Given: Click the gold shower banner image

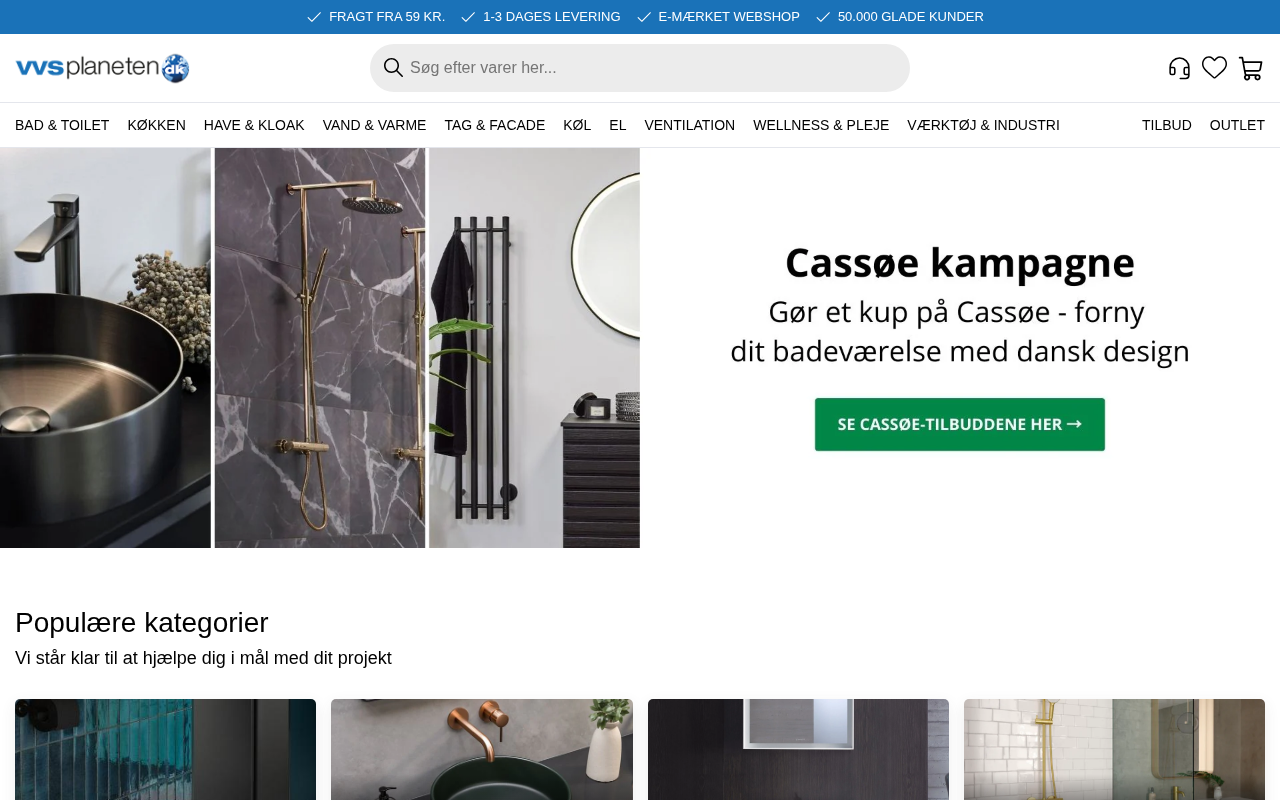Looking at the screenshot, I should 320,348.
